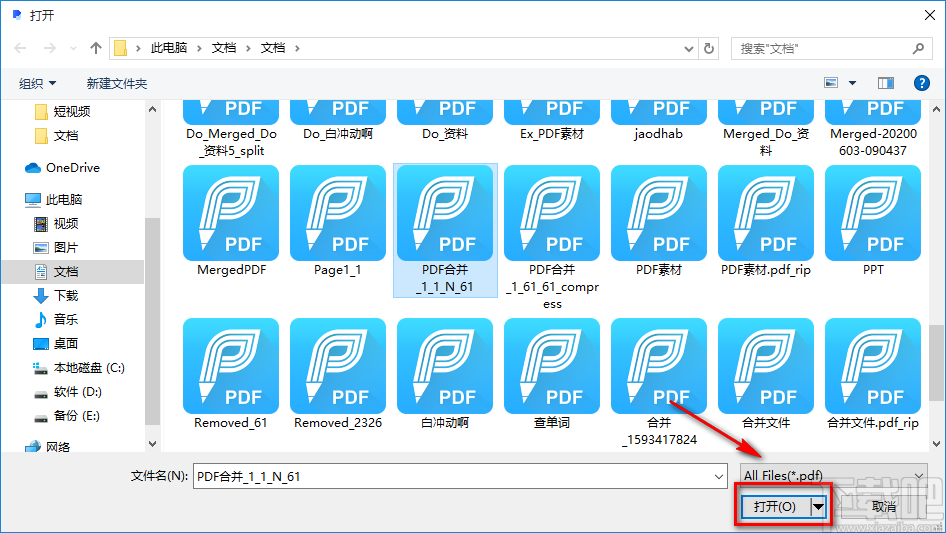Click the file list vertical scrollbar thumb
Image resolution: width=946 pixels, height=533 pixels.
936,362
